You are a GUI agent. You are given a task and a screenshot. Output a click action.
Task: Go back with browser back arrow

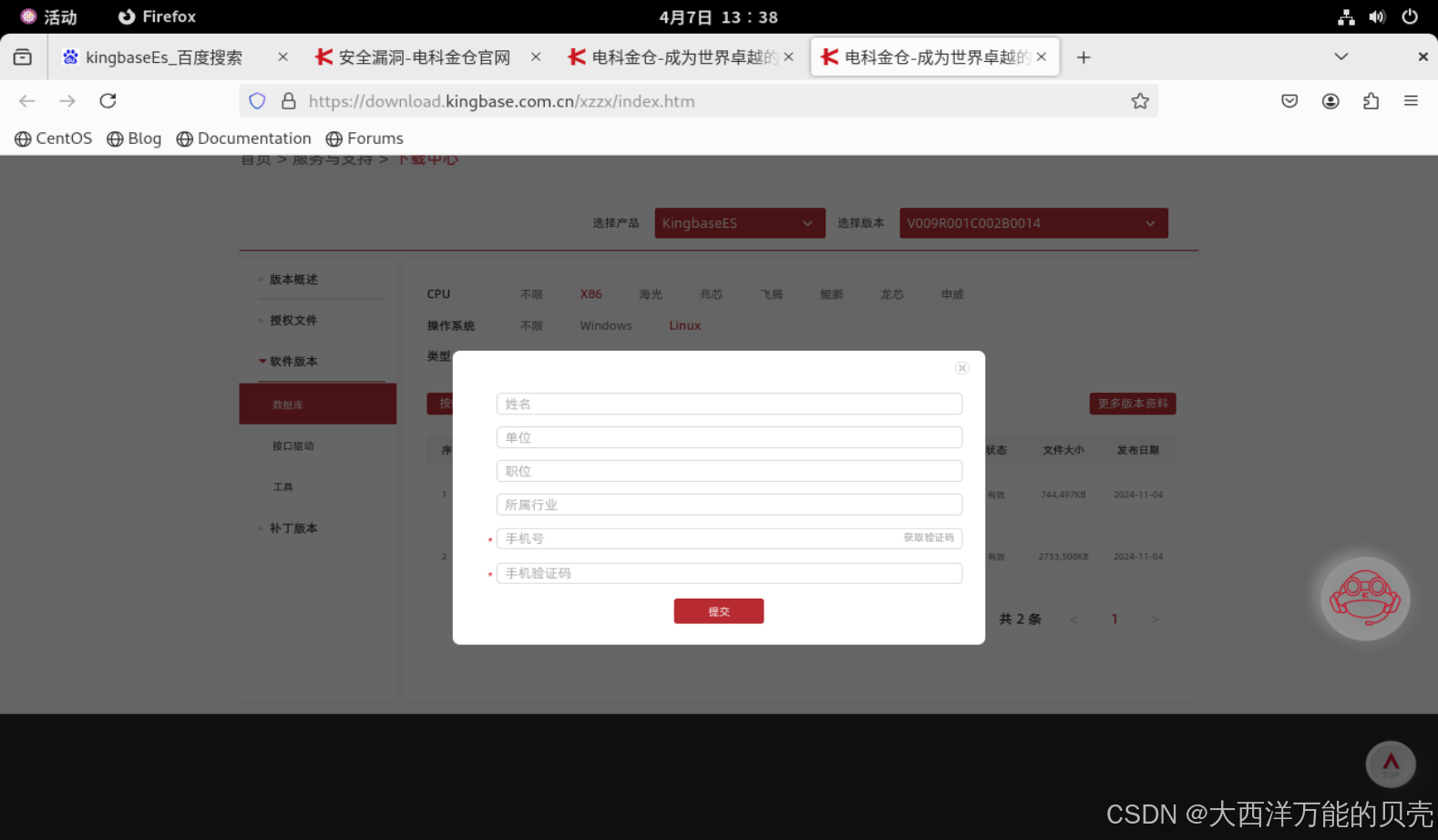point(27,101)
